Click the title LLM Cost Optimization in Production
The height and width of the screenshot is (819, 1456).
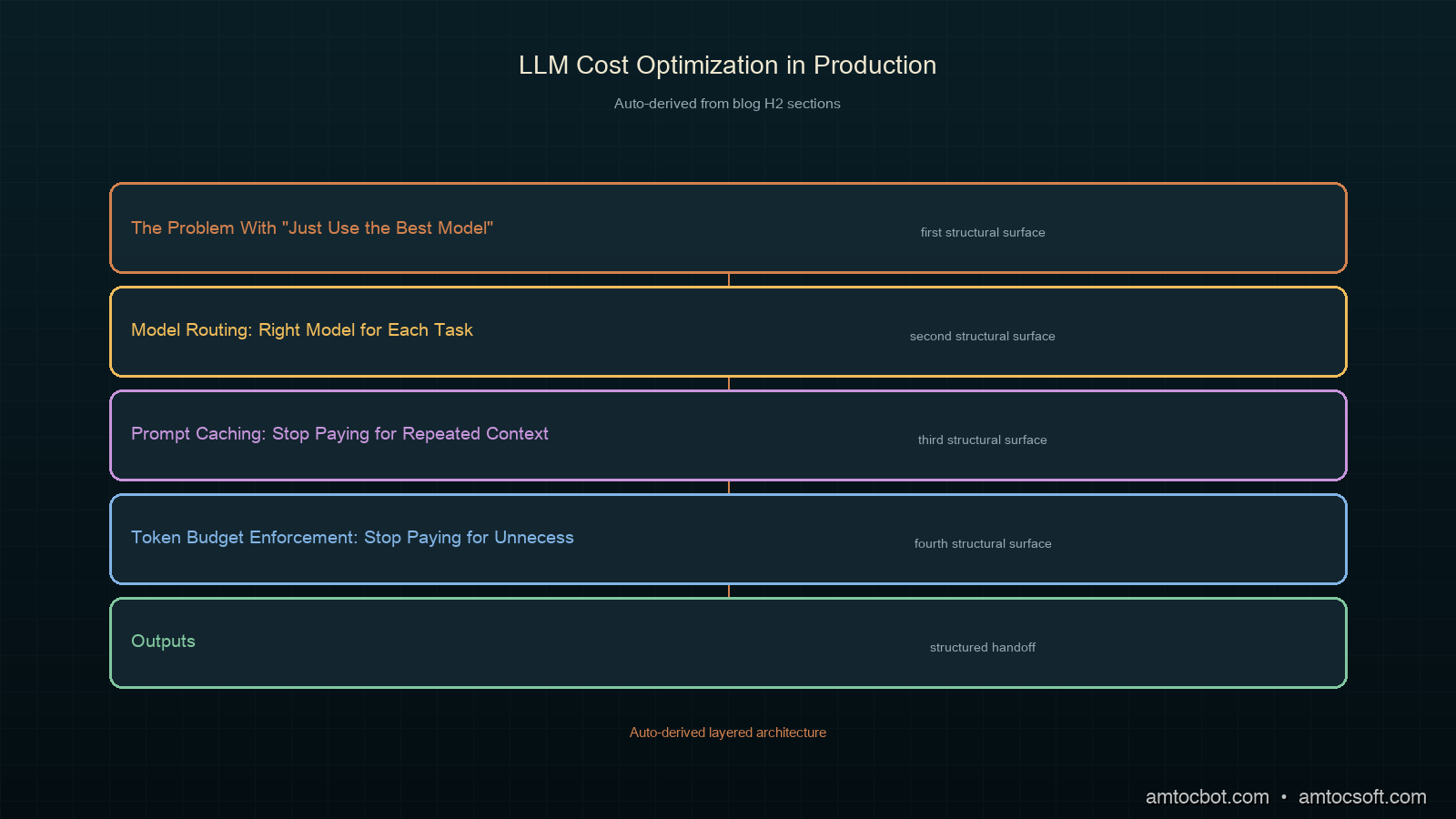pyautogui.click(x=727, y=66)
